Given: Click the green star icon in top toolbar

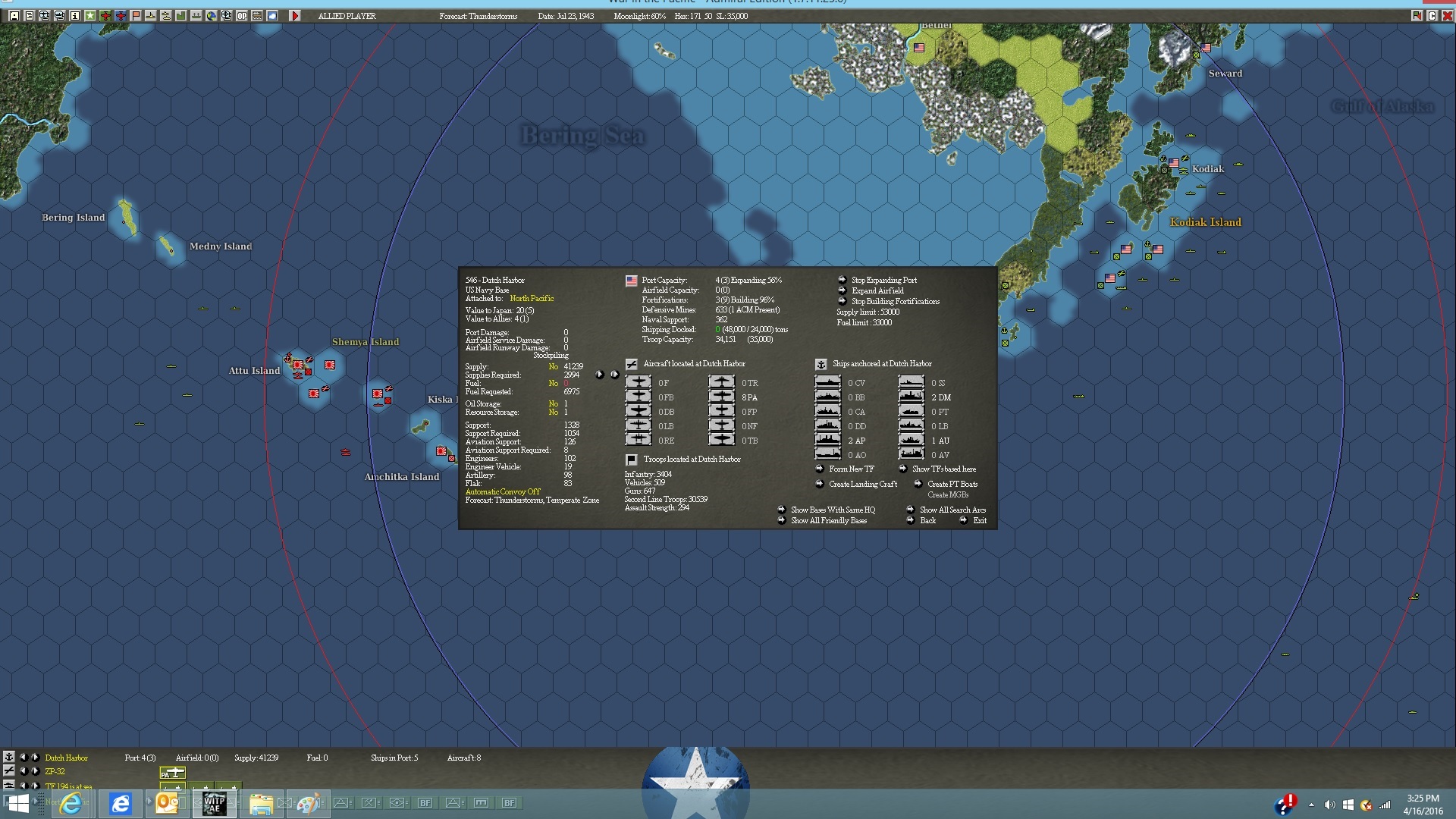Looking at the screenshot, I should pos(90,15).
